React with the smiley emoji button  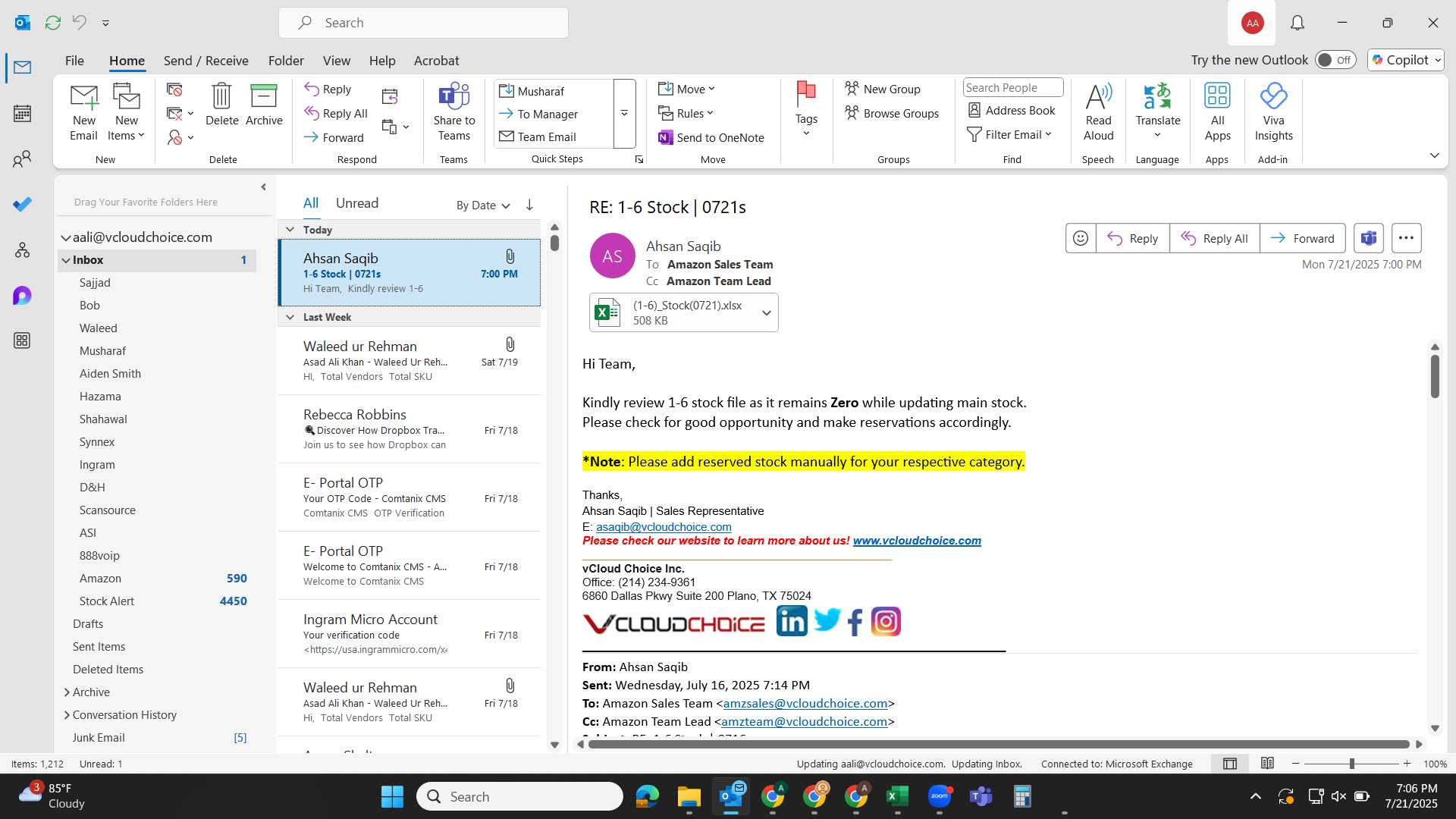[x=1081, y=238]
